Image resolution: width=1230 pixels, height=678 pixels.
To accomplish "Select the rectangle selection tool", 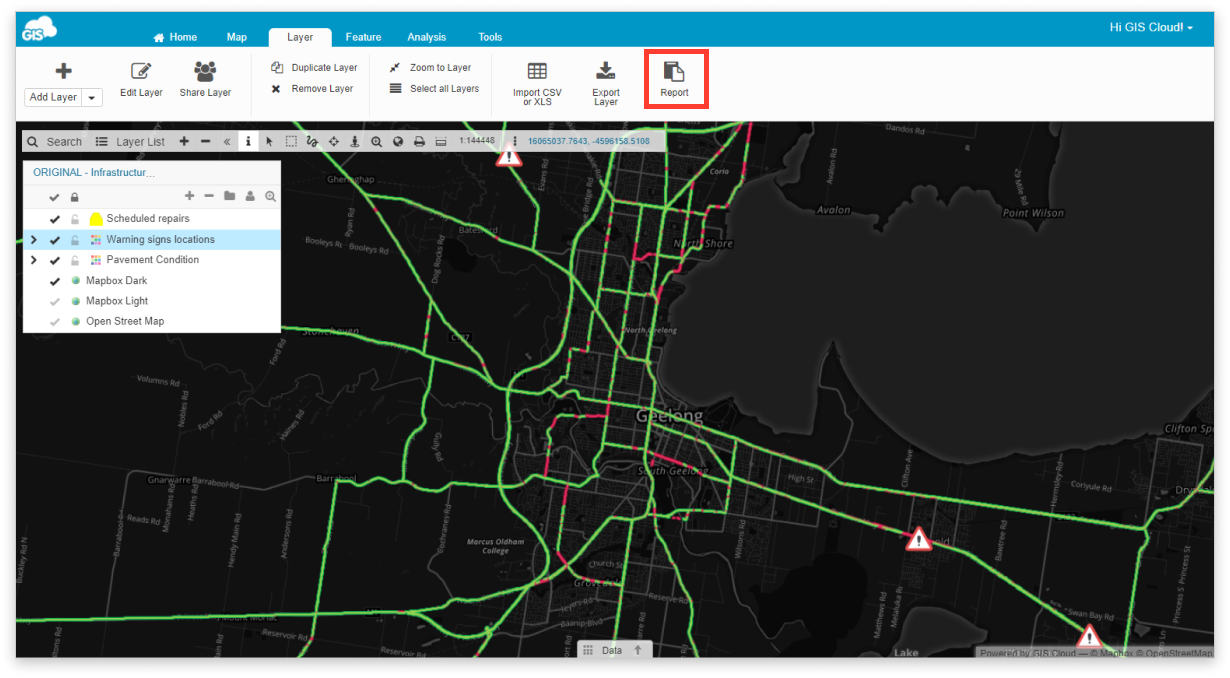I will click(x=290, y=141).
